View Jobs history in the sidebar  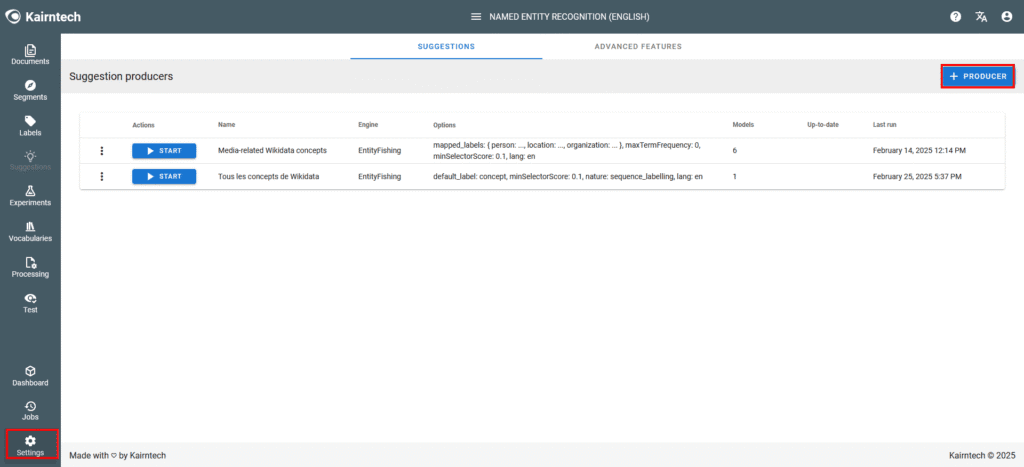coord(30,410)
